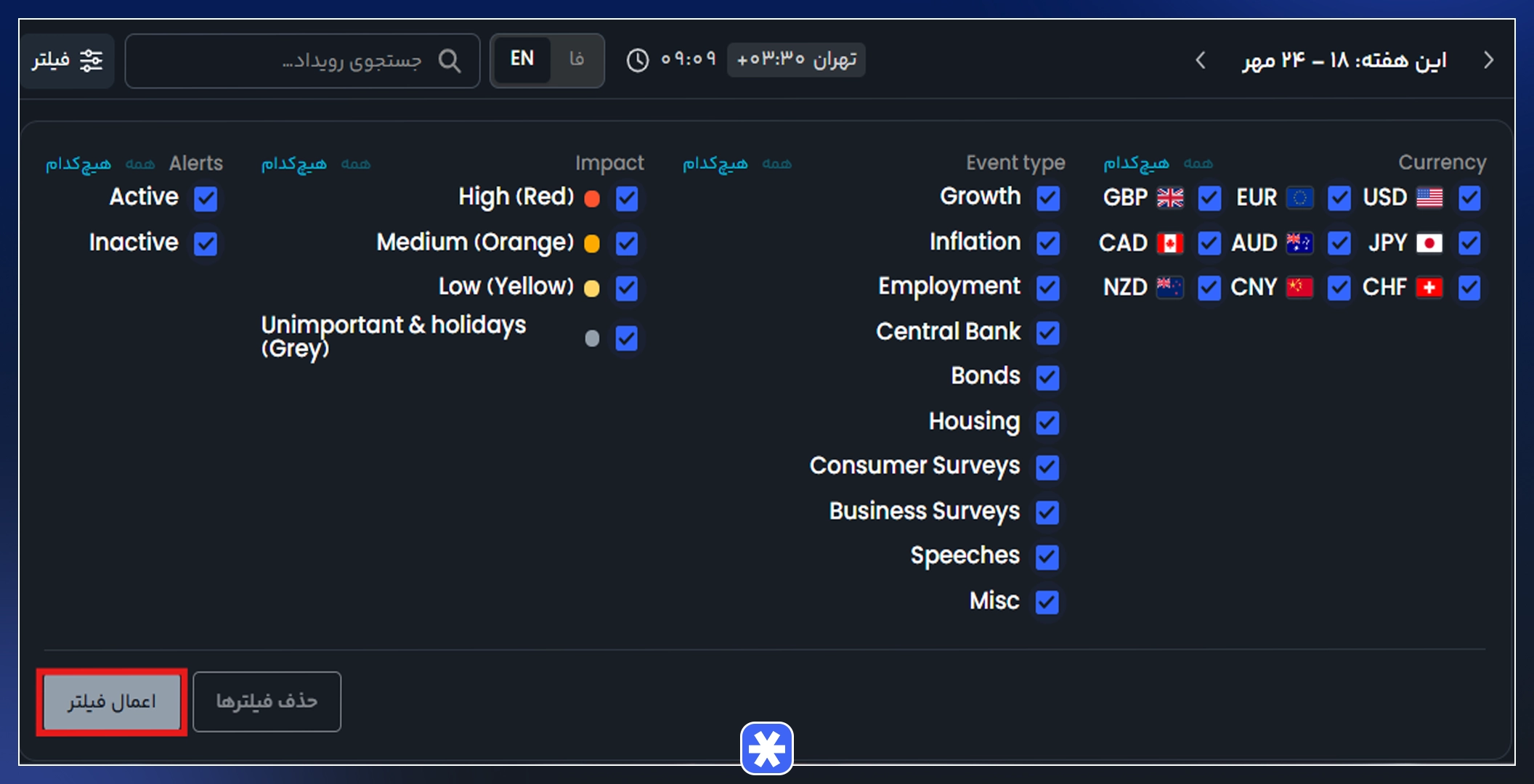Toggle Speeches event type checkbox

tap(1047, 558)
